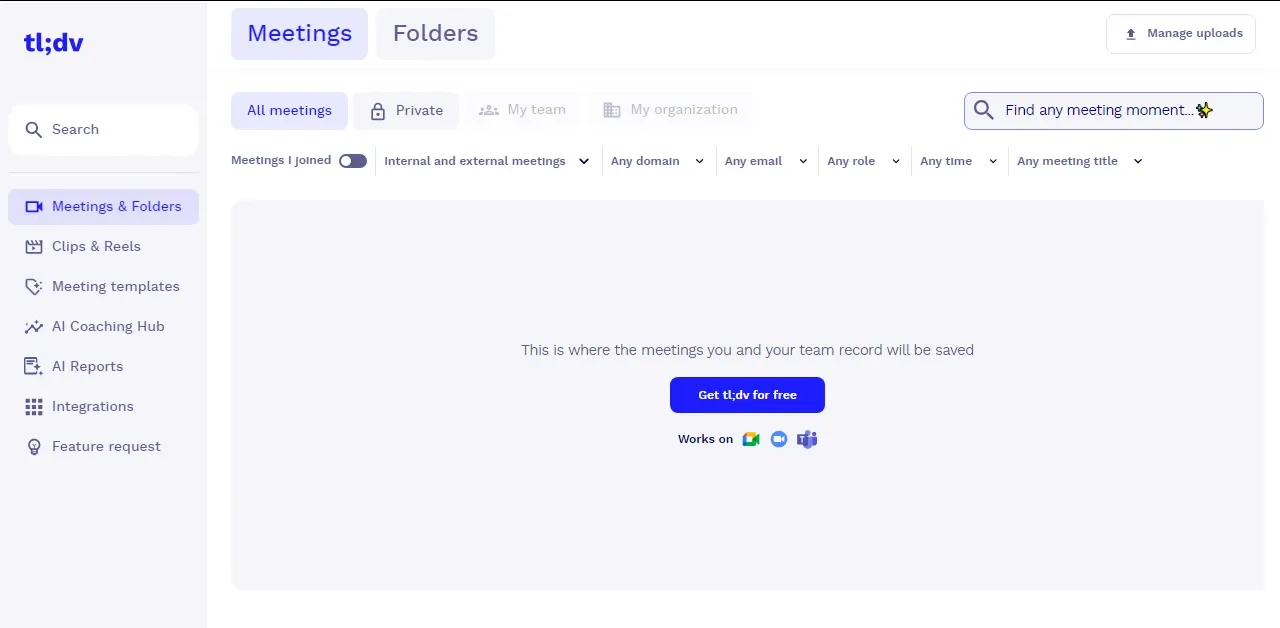Click the tl;dv logo
Image resolution: width=1280 pixels, height=628 pixels.
[54, 43]
